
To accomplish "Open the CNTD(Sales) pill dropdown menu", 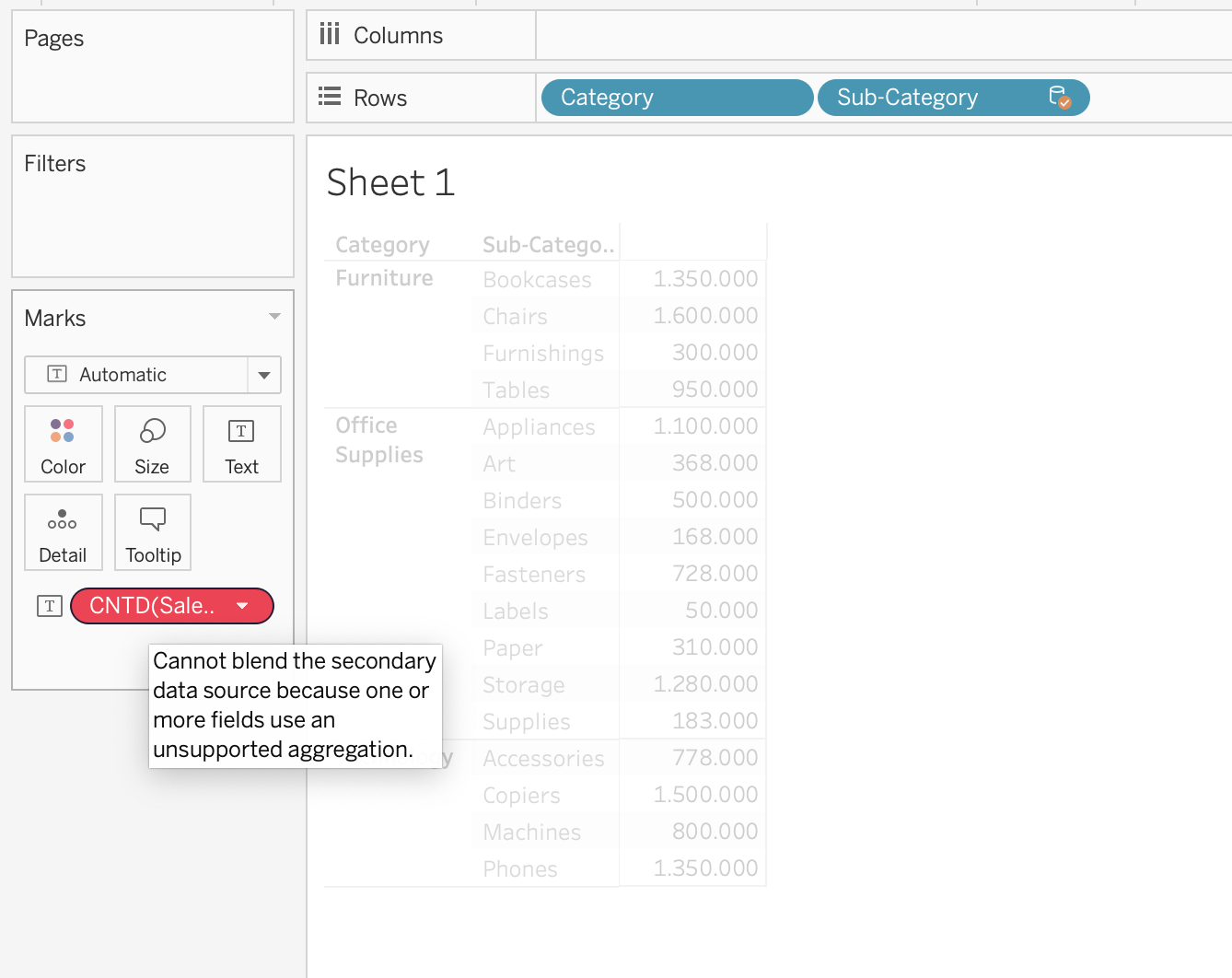I will click(242, 606).
